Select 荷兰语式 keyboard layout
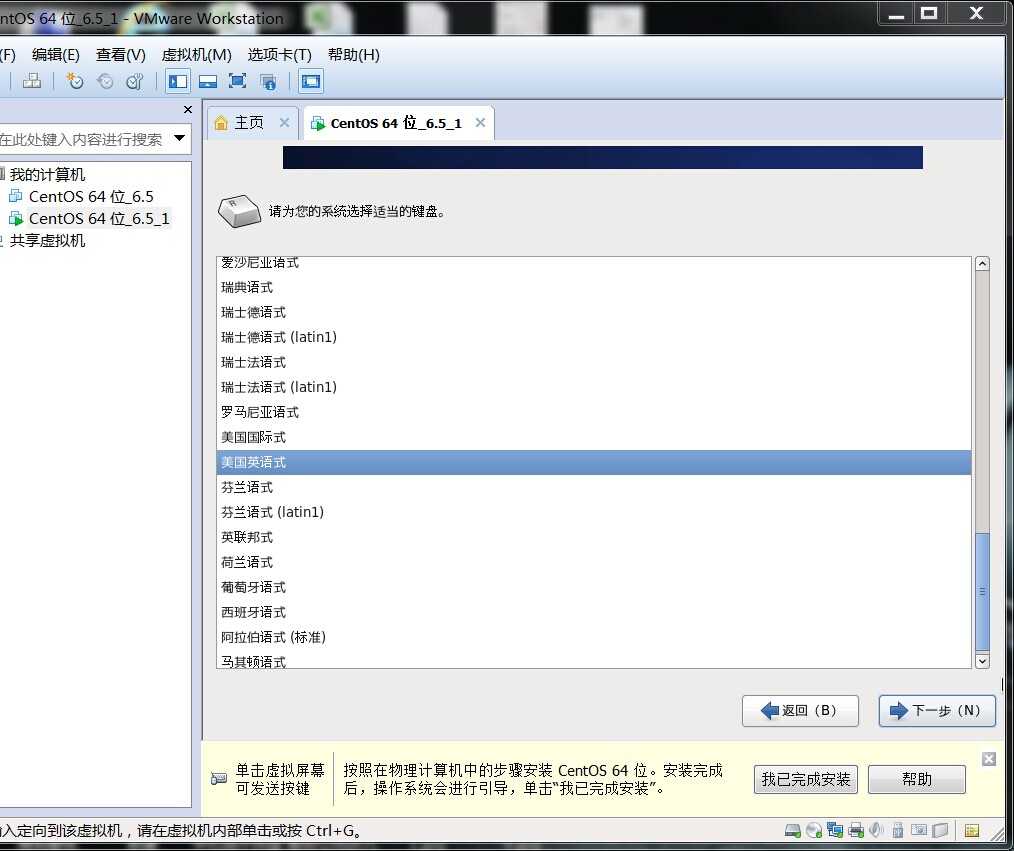This screenshot has width=1014, height=851. click(x=594, y=562)
